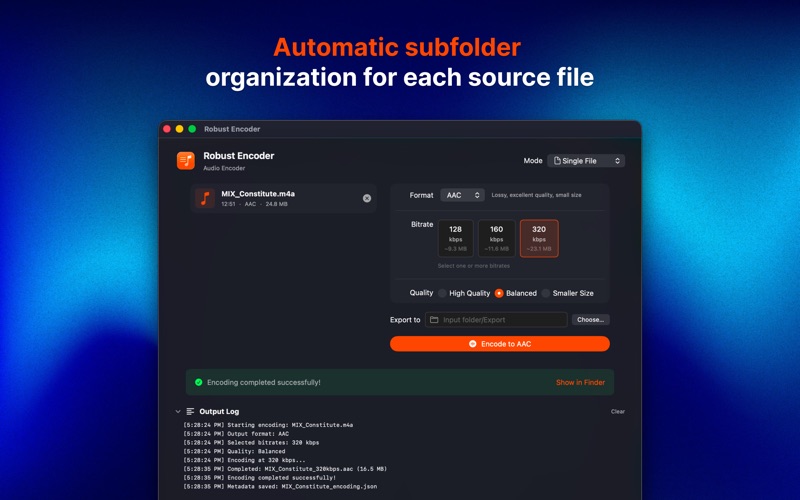Click green checkmark success icon
The width and height of the screenshot is (800, 500).
[x=198, y=382]
